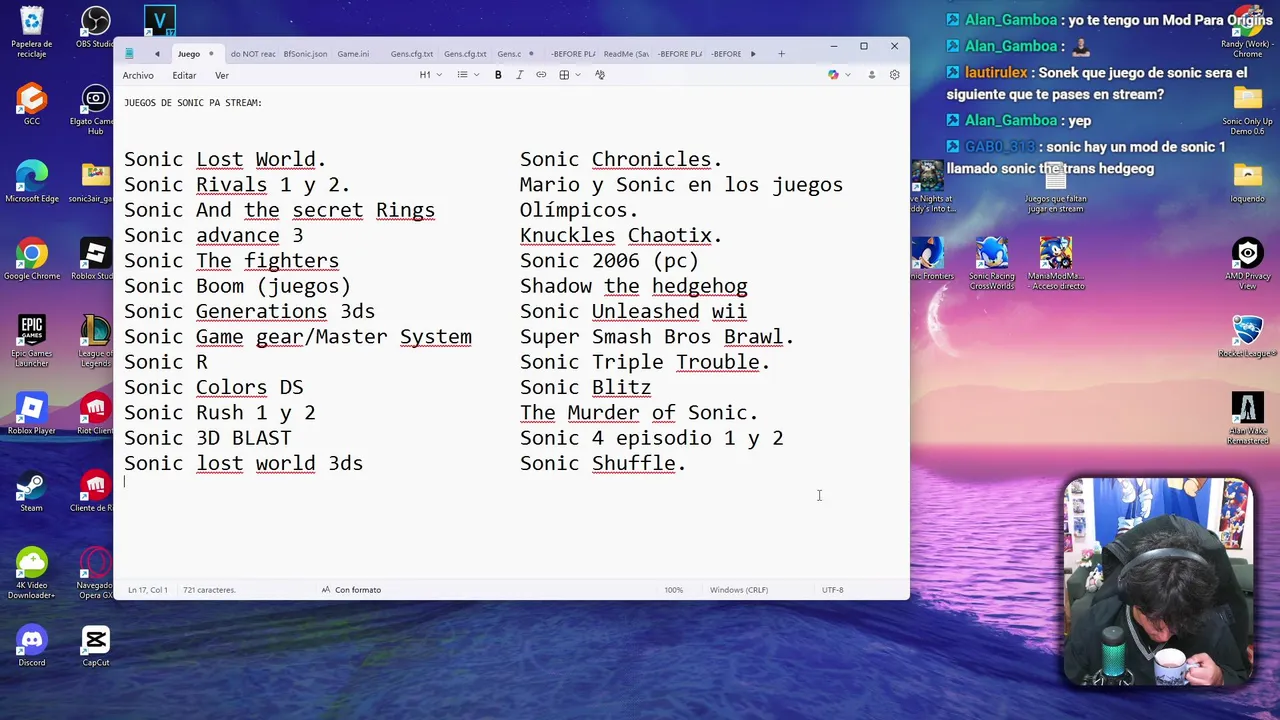The image size is (1280, 720).
Task: Open the Editar menu
Action: point(184,75)
